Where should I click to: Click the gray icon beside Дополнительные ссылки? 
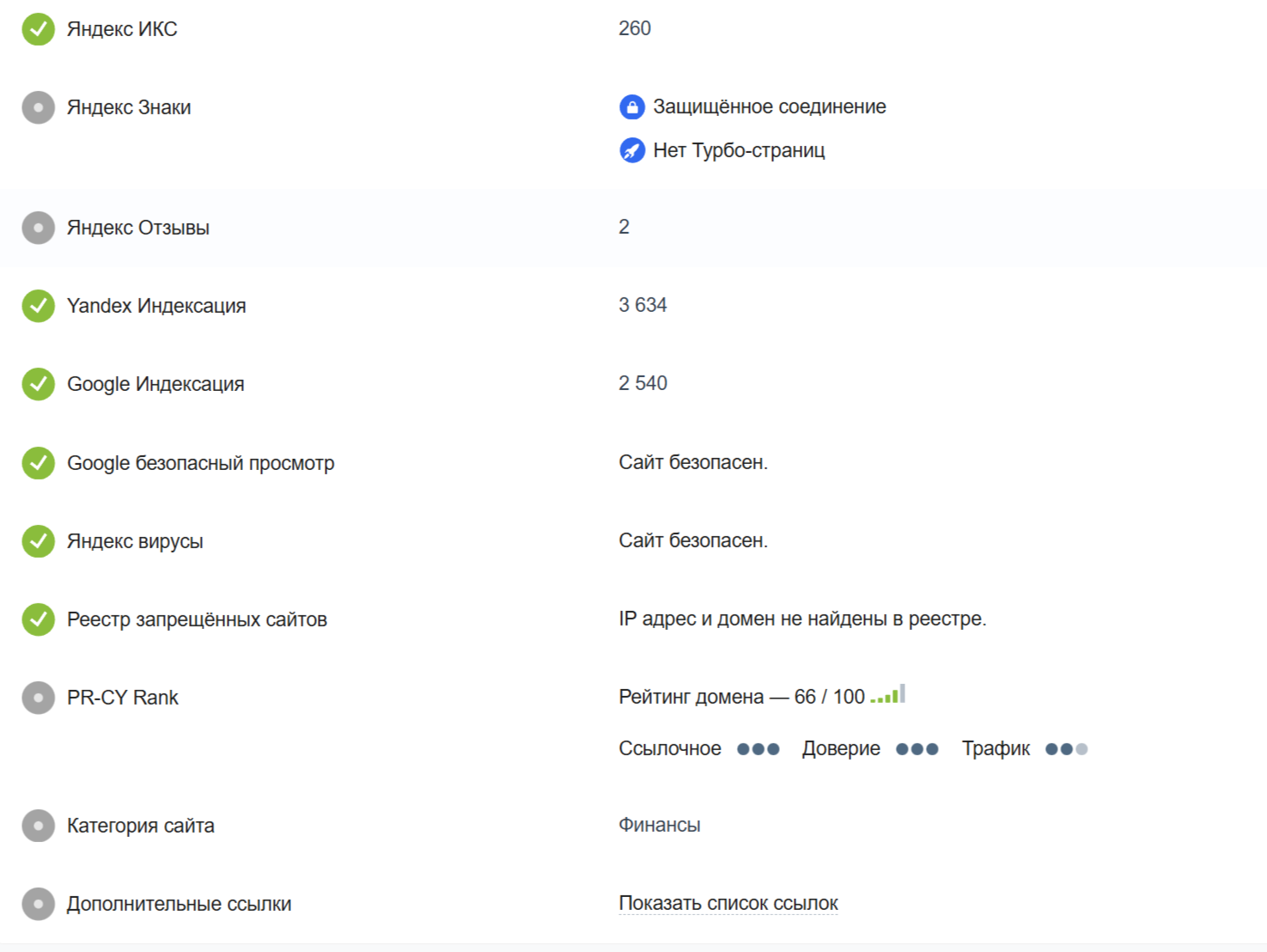click(38, 904)
